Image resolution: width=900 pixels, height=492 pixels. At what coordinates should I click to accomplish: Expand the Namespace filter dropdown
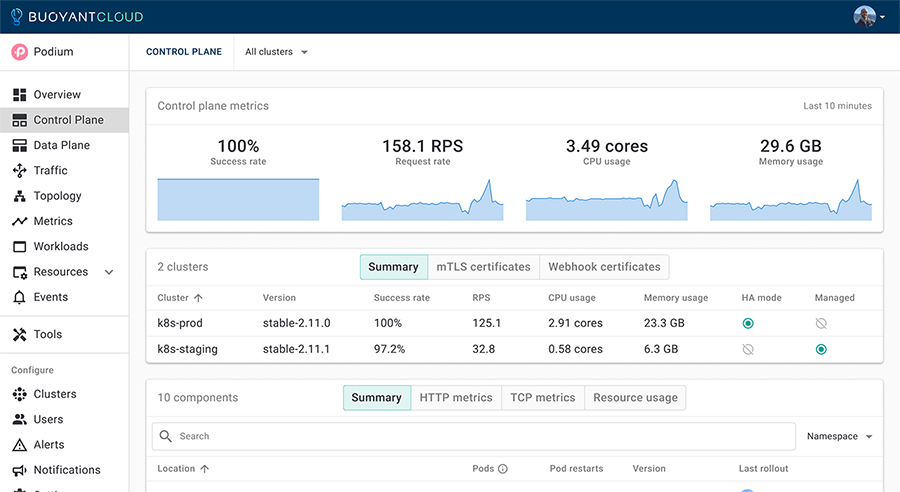[x=839, y=437]
